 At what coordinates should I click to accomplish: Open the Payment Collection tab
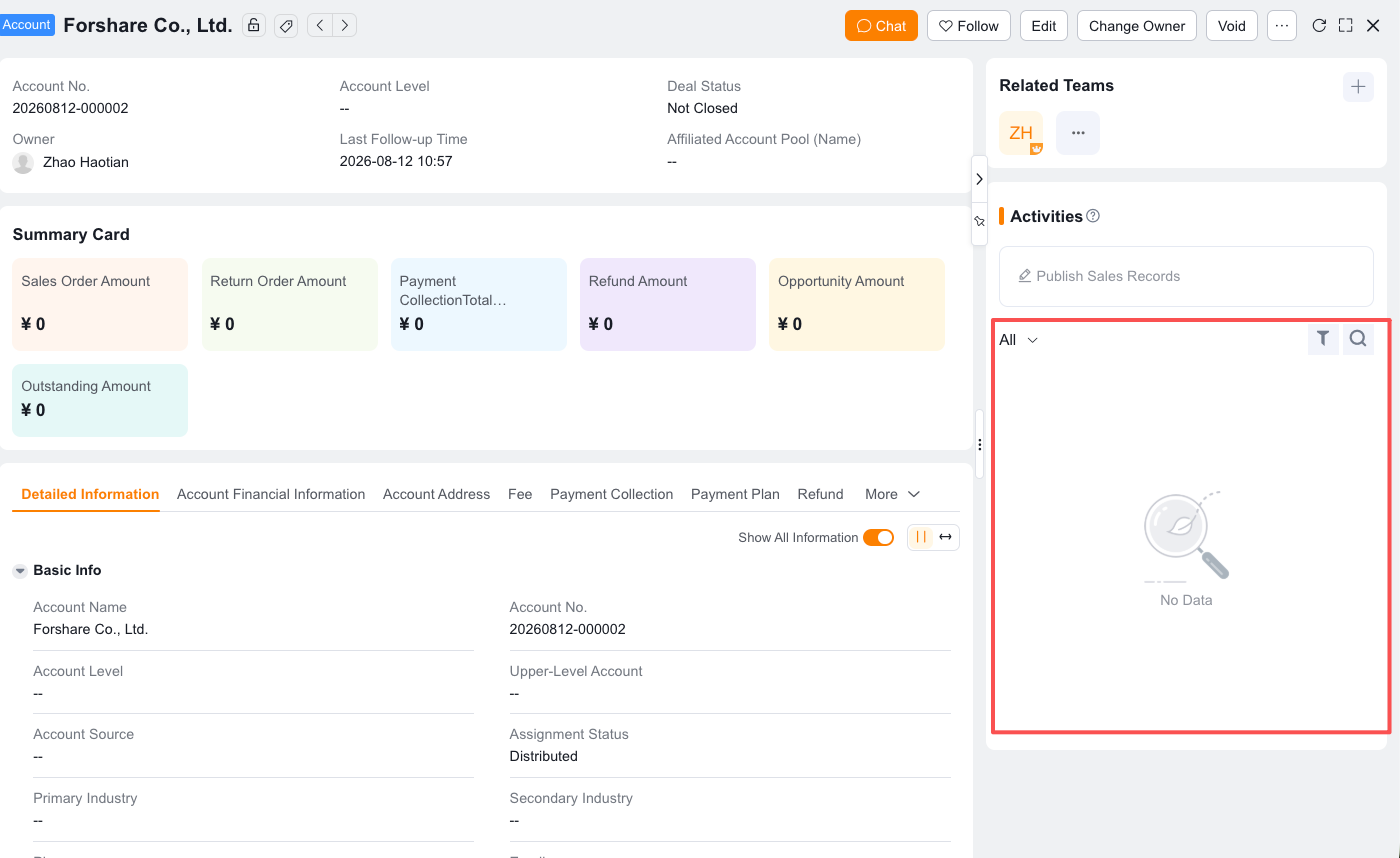611,494
